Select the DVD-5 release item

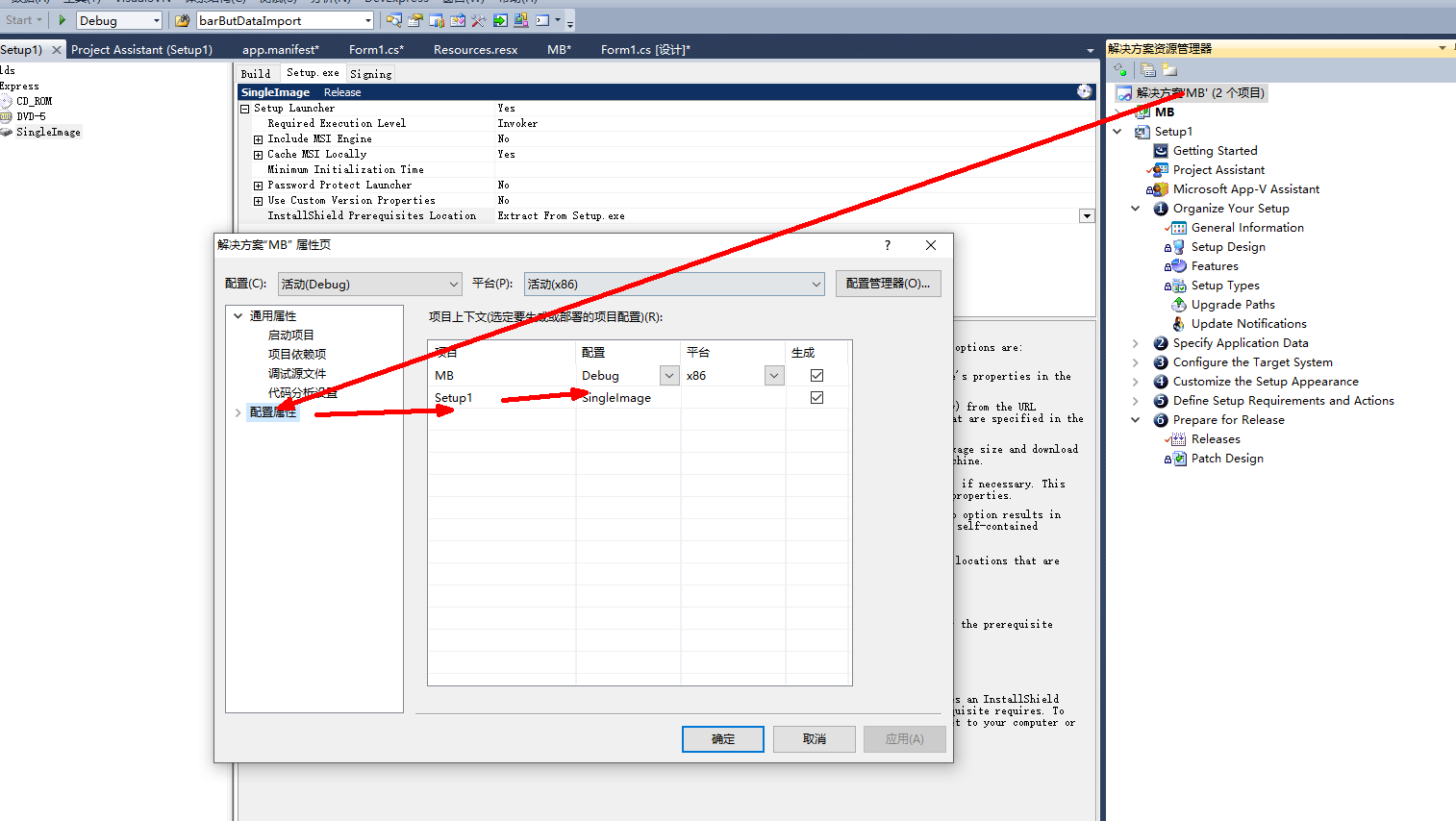coord(31,116)
